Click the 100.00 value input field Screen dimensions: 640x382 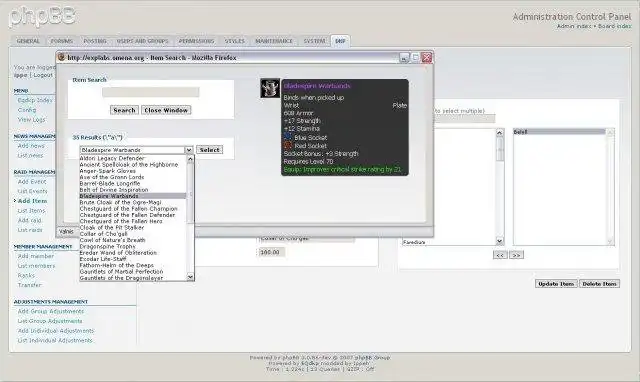pos(271,252)
